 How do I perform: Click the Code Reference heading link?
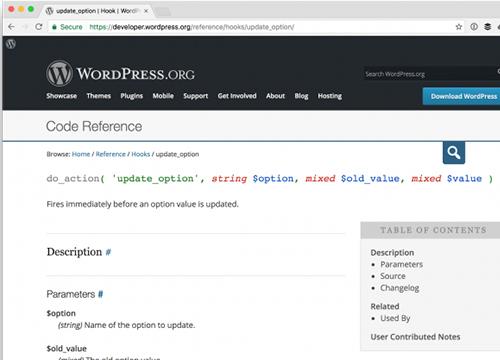(94, 127)
